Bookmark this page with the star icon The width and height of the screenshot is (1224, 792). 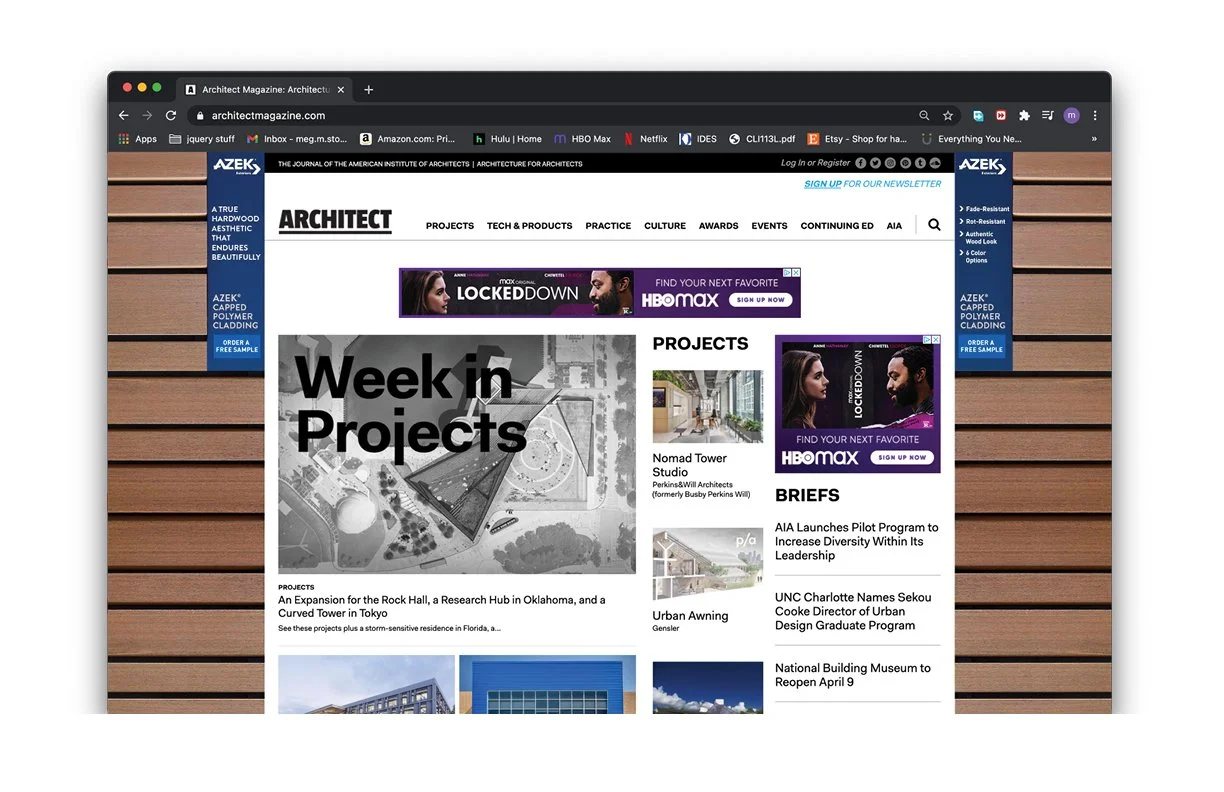[948, 116]
